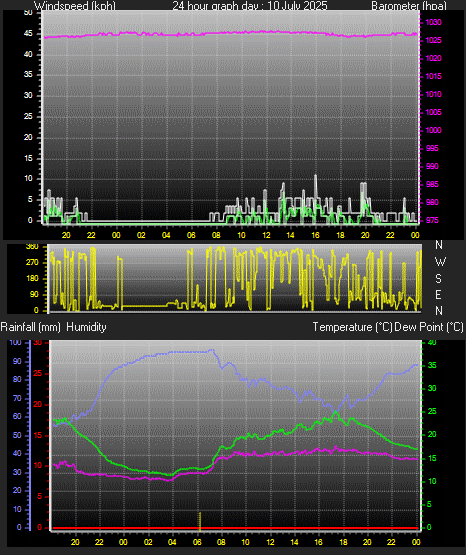Click the 50 windspeed scale value
This screenshot has height=555, width=466.
[x=28, y=13]
